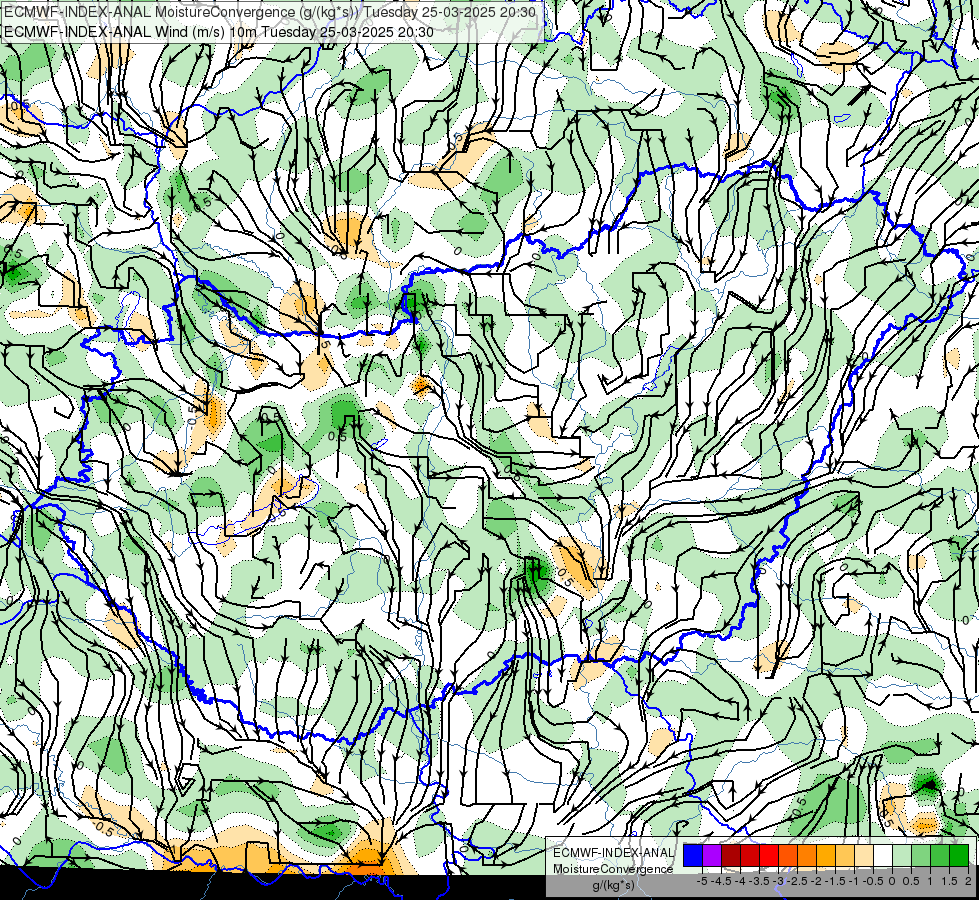Pick the bright red swatch between -3.5 and -3

(769, 856)
